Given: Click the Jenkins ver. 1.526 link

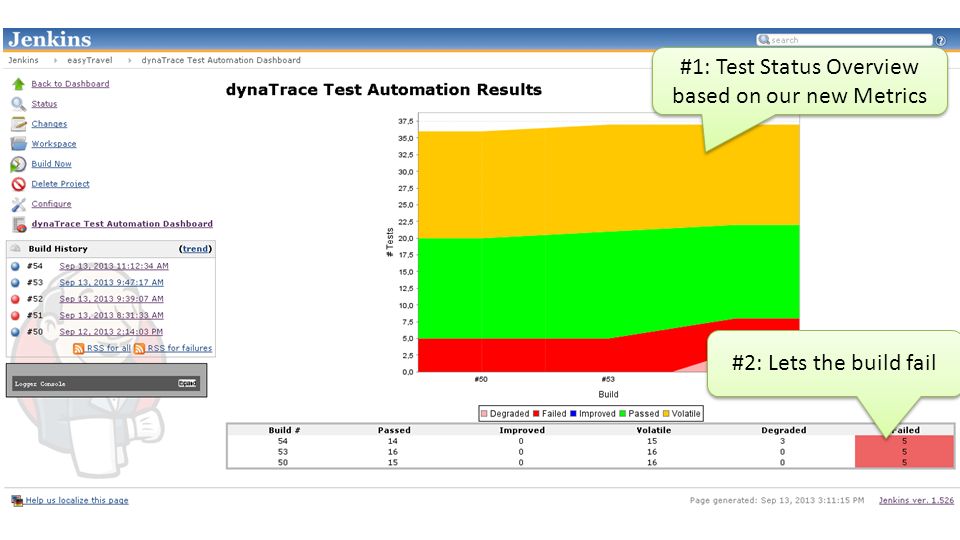Looking at the screenshot, I should point(916,501).
